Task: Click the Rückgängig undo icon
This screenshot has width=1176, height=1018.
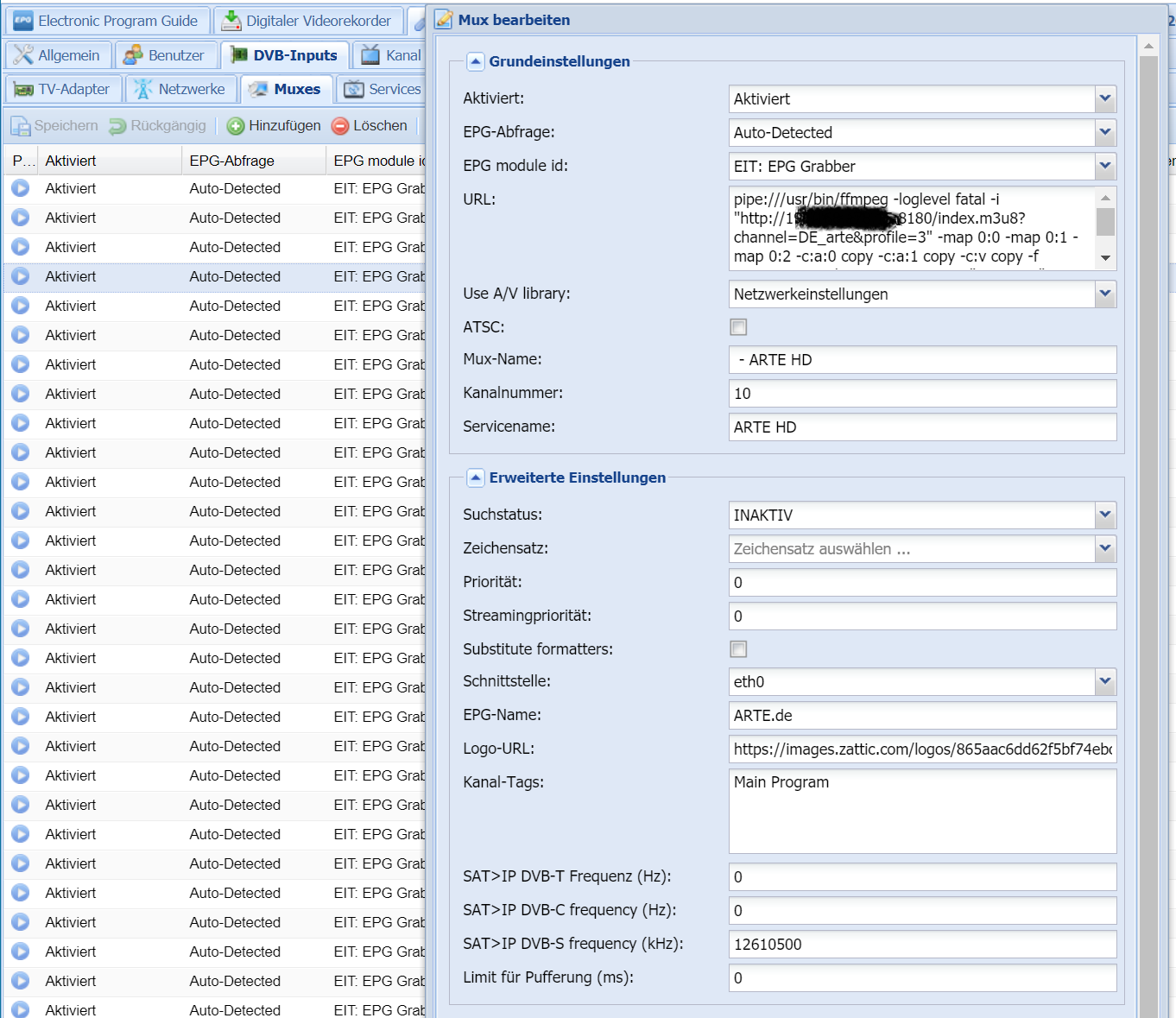Action: pos(117,126)
